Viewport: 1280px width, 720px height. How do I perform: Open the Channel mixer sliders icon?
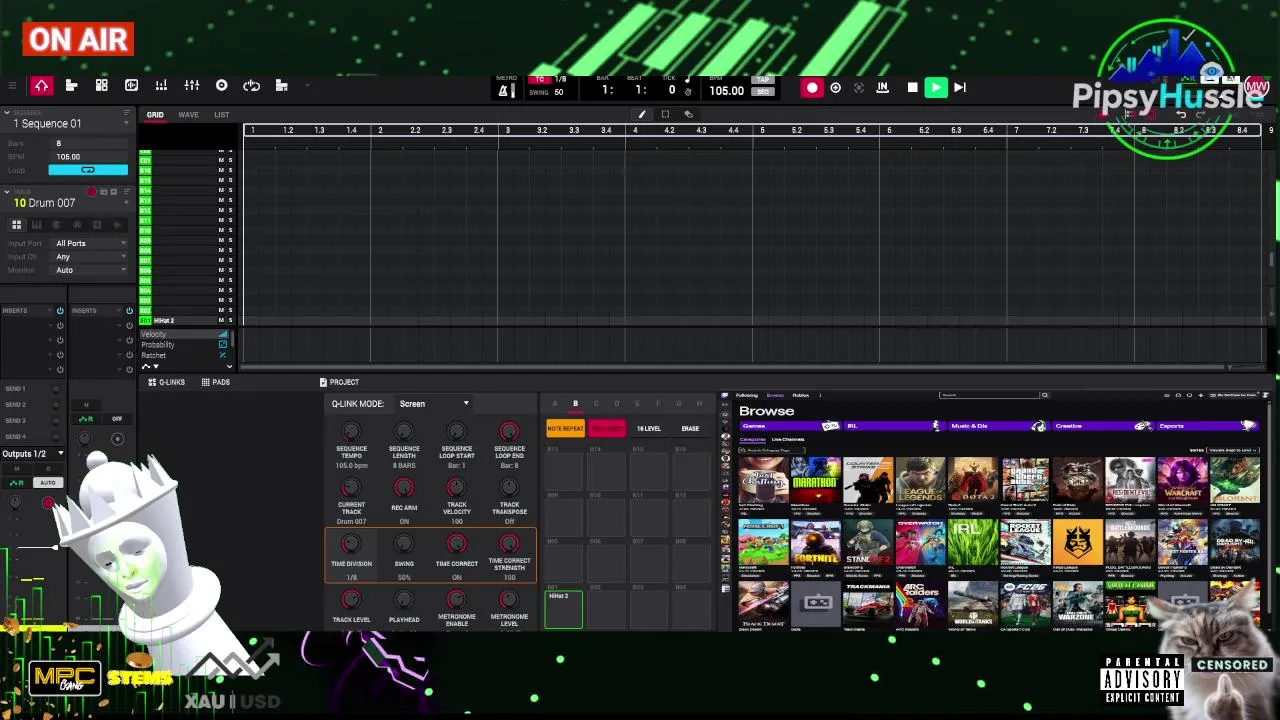click(192, 86)
